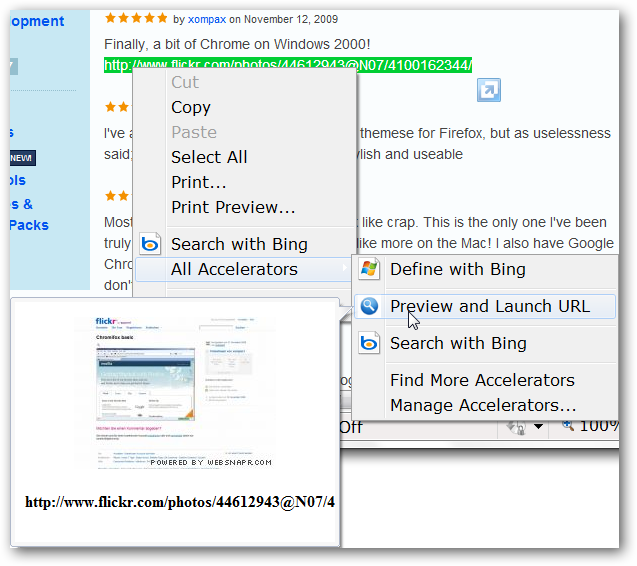Click the security lock icon in the status bar
Screen dimensions: 637x566
[516, 427]
